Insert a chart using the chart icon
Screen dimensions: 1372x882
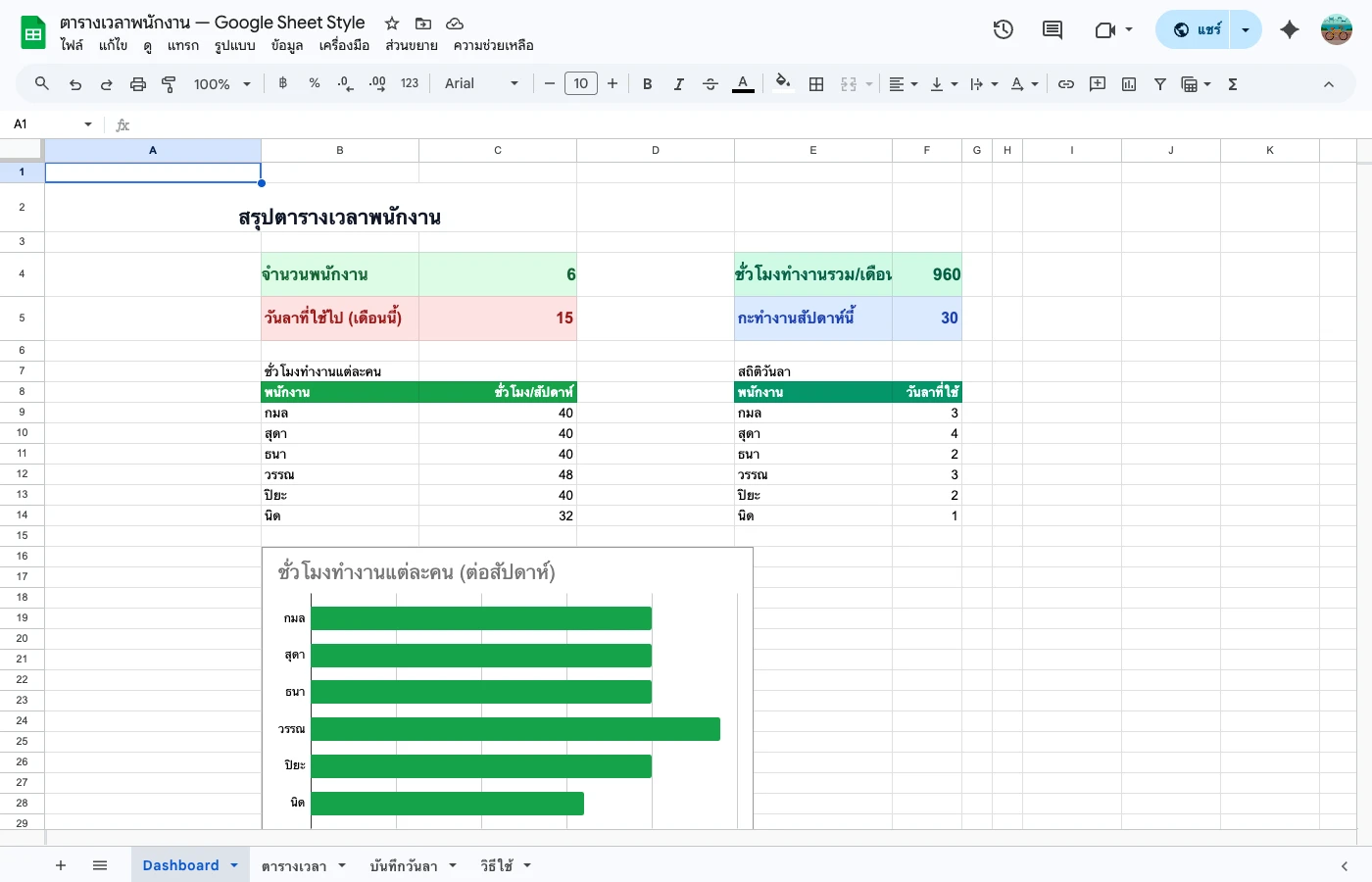pyautogui.click(x=1128, y=83)
